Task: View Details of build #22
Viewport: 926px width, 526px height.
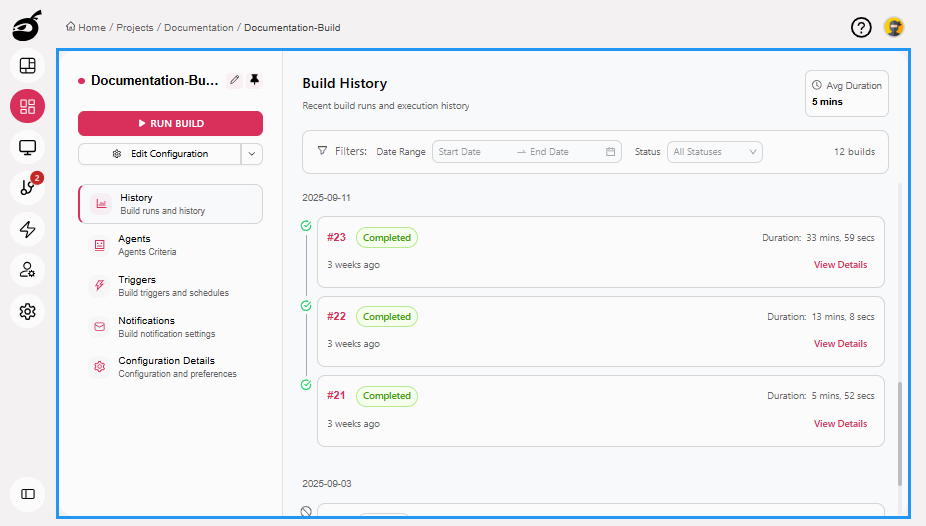Action: (840, 344)
